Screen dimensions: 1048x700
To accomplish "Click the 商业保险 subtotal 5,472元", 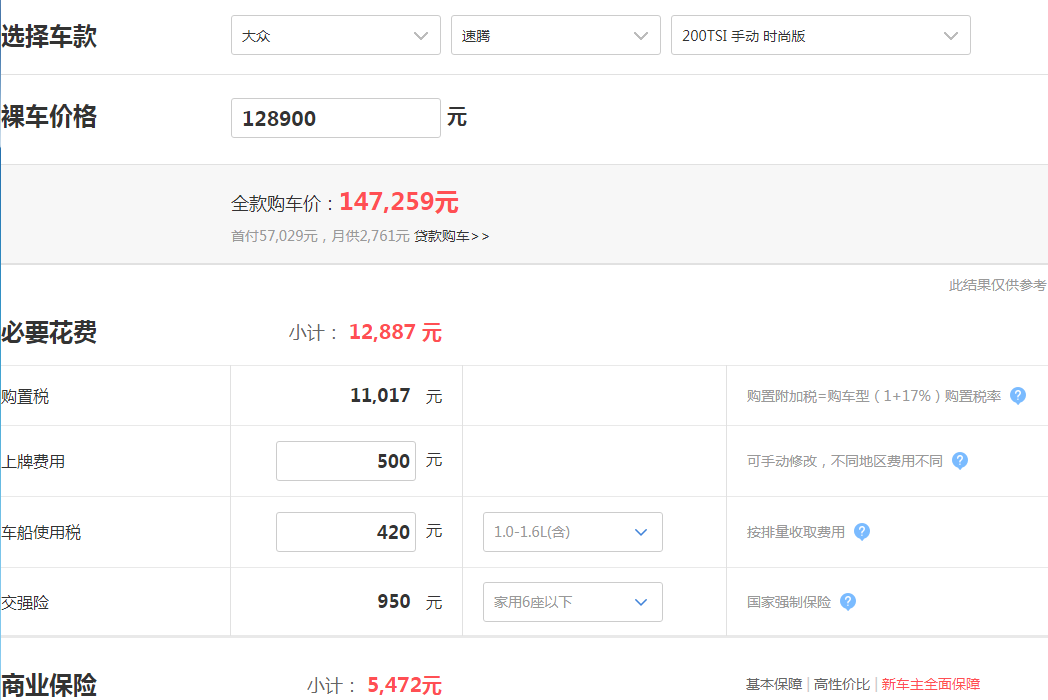I will click(404, 685).
